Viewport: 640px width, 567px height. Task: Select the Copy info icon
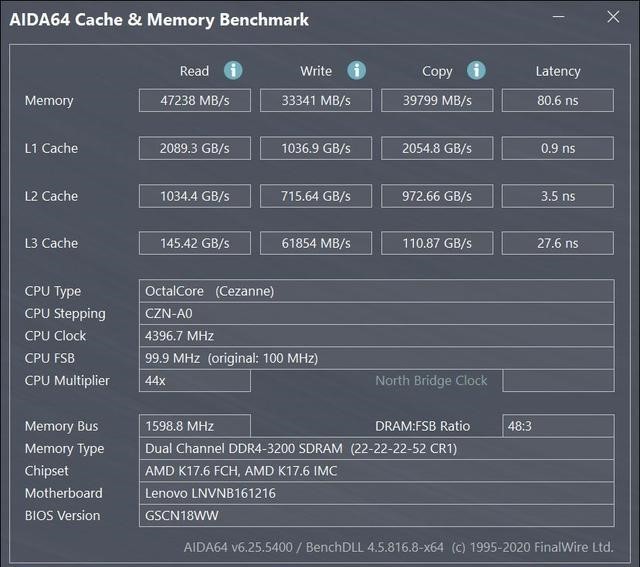[x=476, y=70]
